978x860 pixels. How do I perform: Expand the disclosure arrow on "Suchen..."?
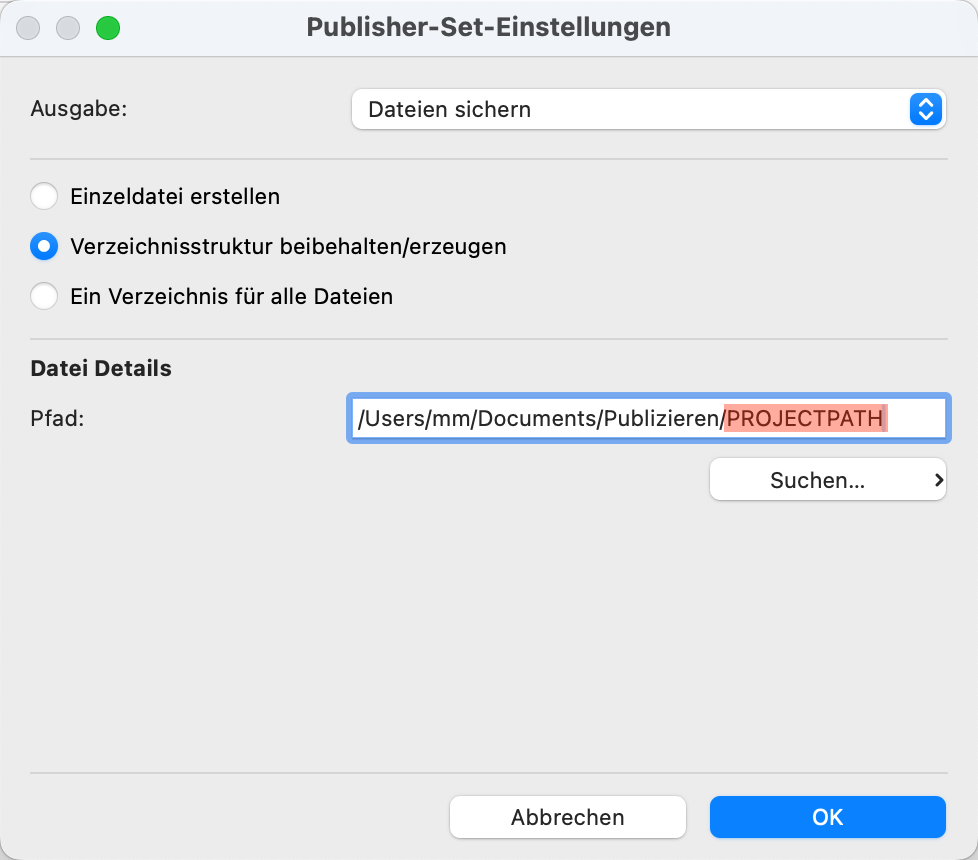(x=936, y=479)
